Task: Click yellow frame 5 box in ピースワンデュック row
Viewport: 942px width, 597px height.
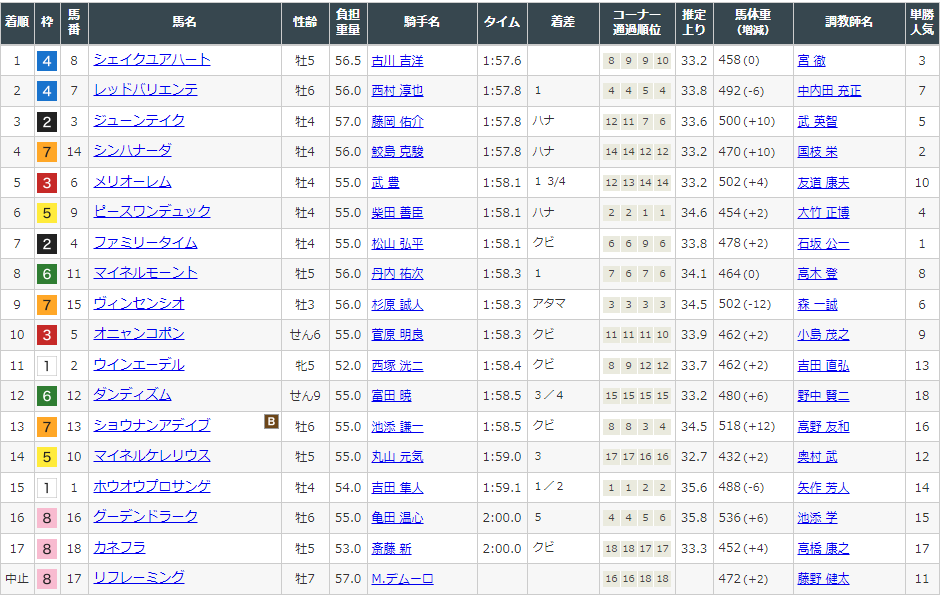Action: 46,213
